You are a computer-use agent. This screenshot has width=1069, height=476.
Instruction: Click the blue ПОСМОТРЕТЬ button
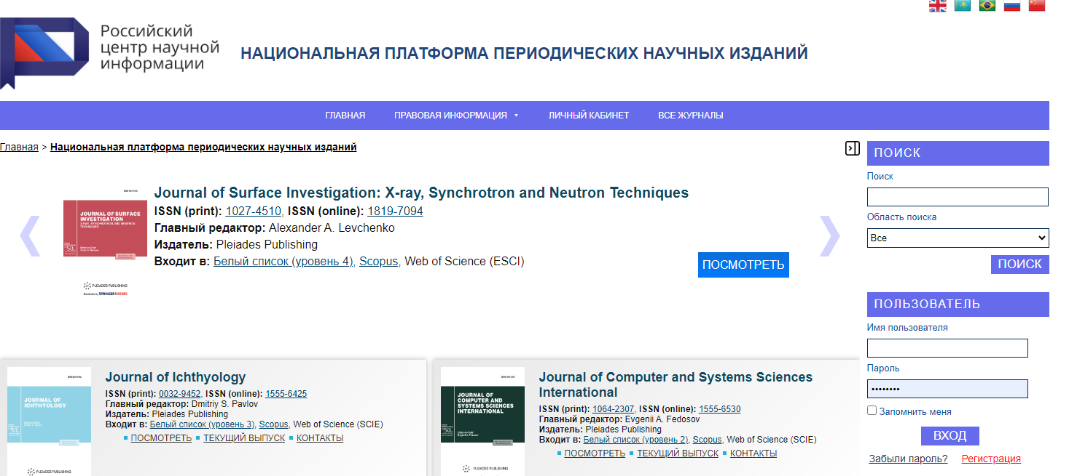tap(743, 265)
